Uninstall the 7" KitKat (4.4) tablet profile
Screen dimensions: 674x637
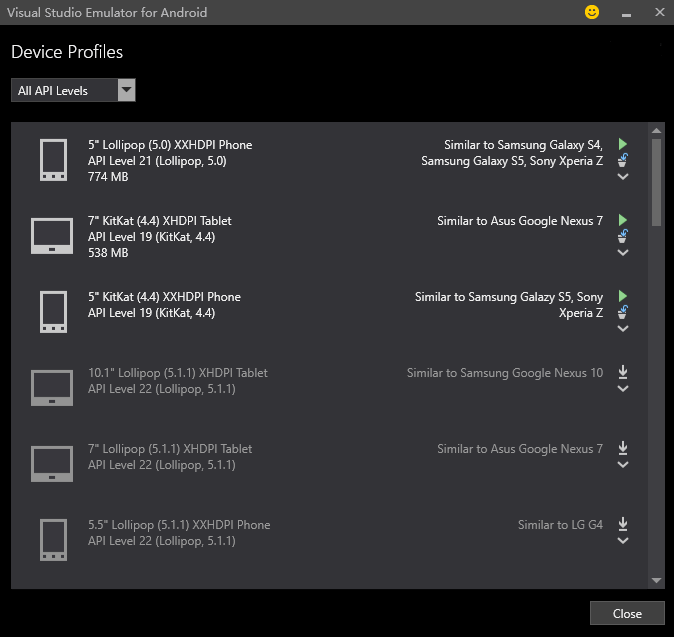[x=622, y=236]
